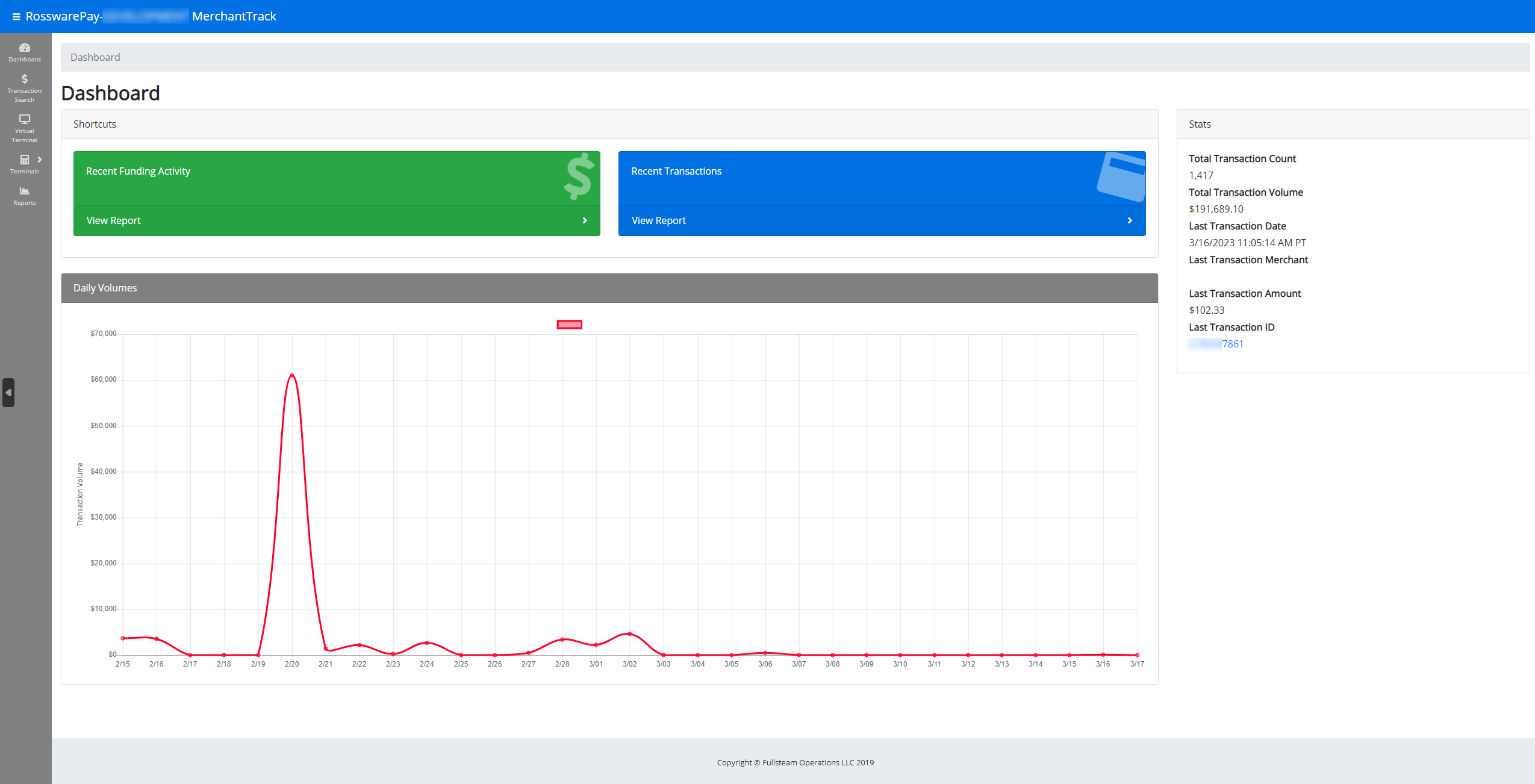1535x784 pixels.
Task: Collapse the sidebar using the left arrow toggle
Action: click(9, 392)
